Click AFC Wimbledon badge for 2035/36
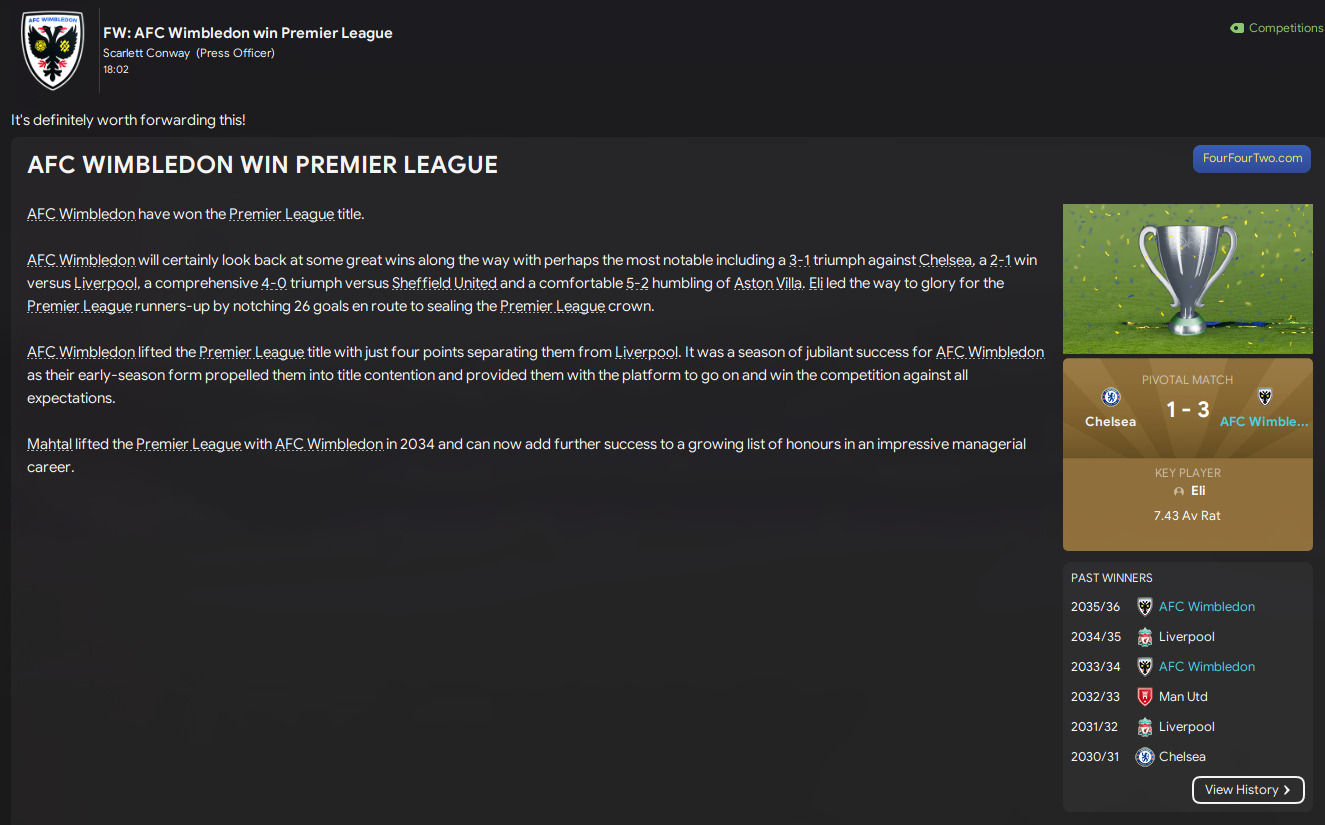The height and width of the screenshot is (825, 1325). point(1145,607)
